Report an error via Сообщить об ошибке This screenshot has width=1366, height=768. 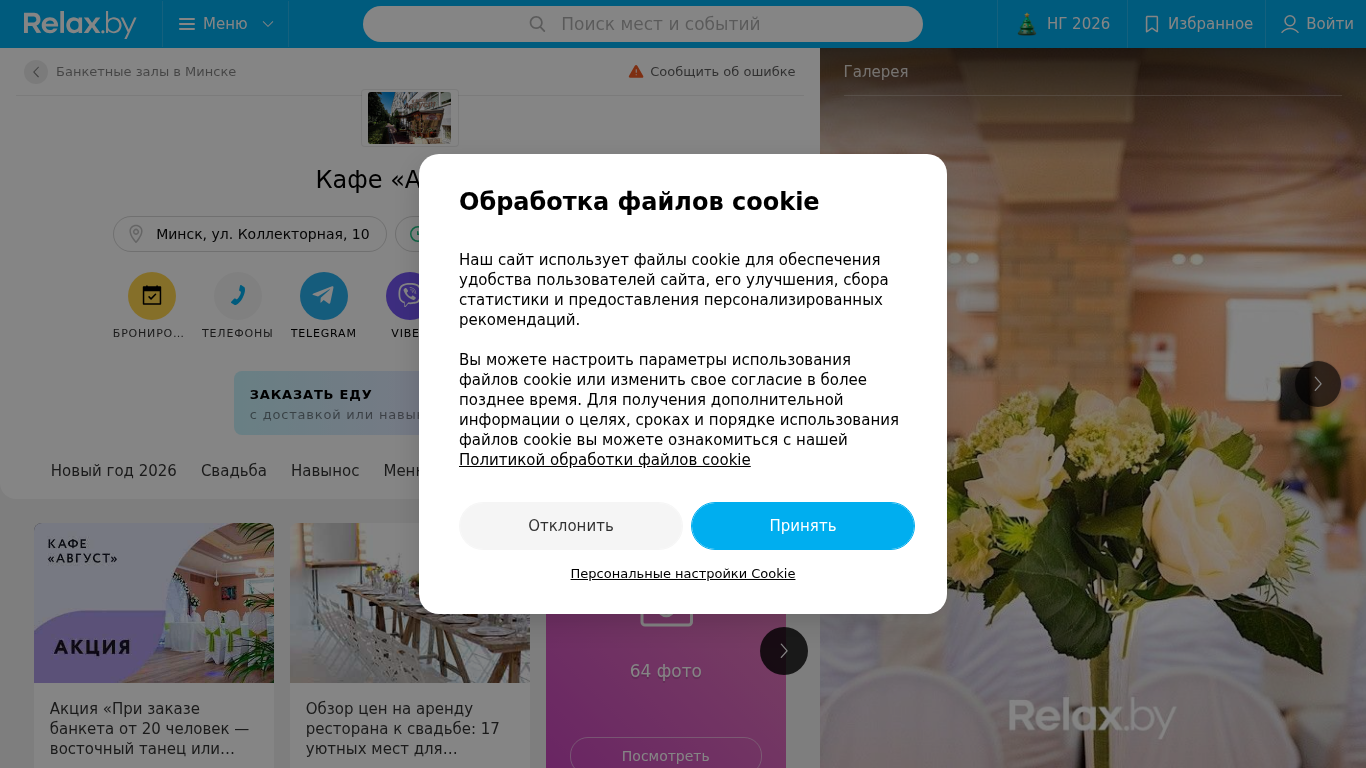(x=712, y=72)
